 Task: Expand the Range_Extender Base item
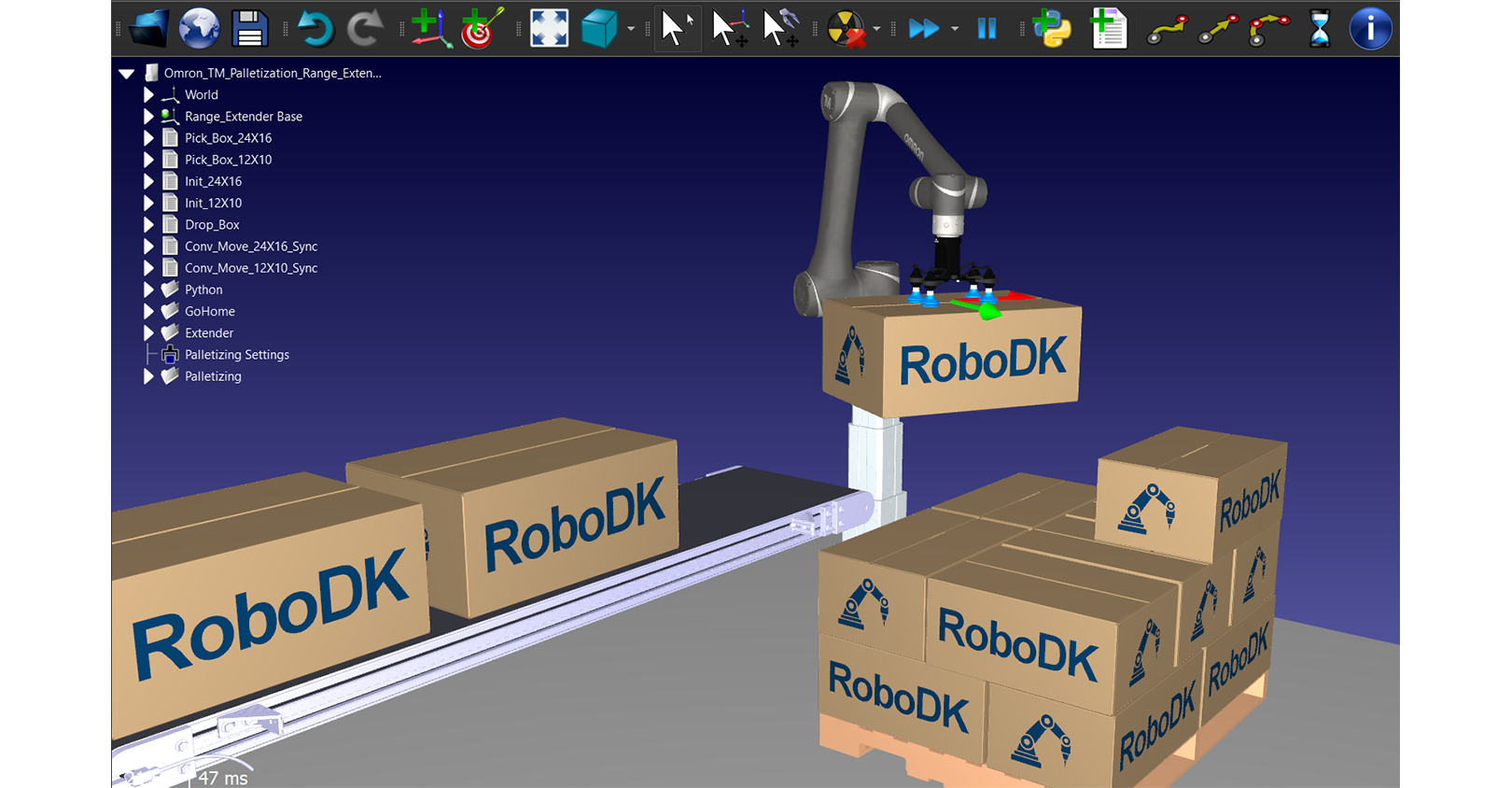(148, 117)
